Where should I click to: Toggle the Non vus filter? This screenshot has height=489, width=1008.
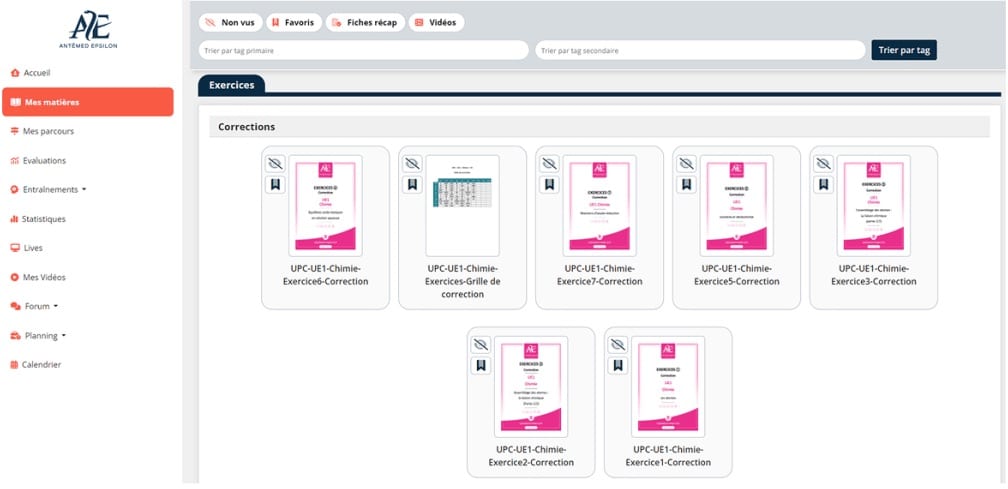230,22
